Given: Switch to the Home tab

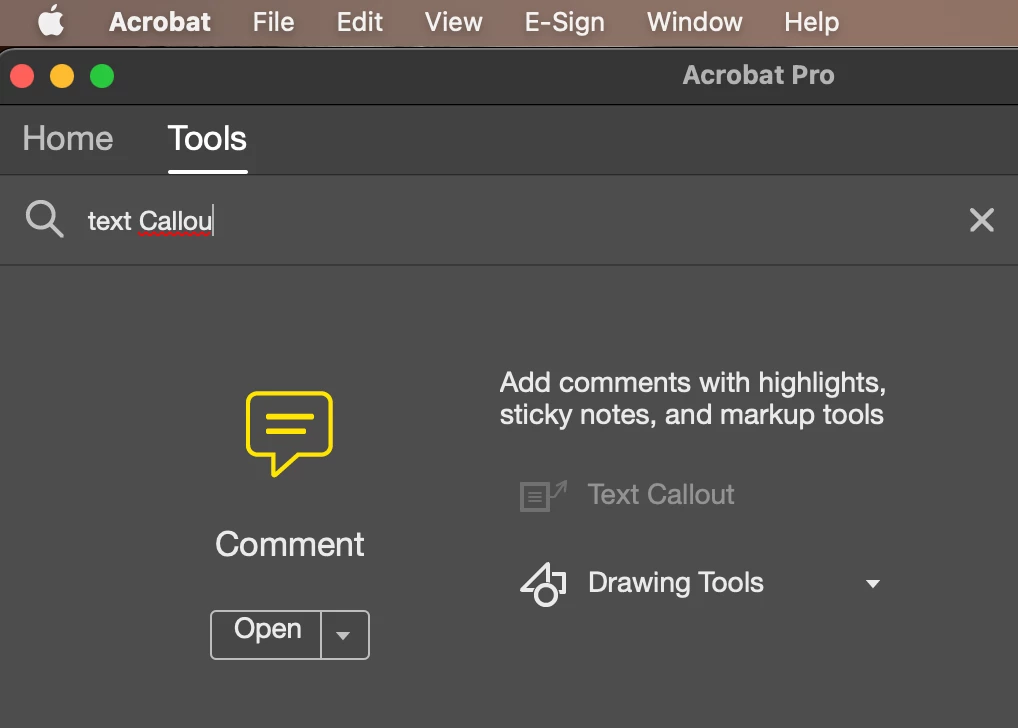Looking at the screenshot, I should tap(68, 138).
